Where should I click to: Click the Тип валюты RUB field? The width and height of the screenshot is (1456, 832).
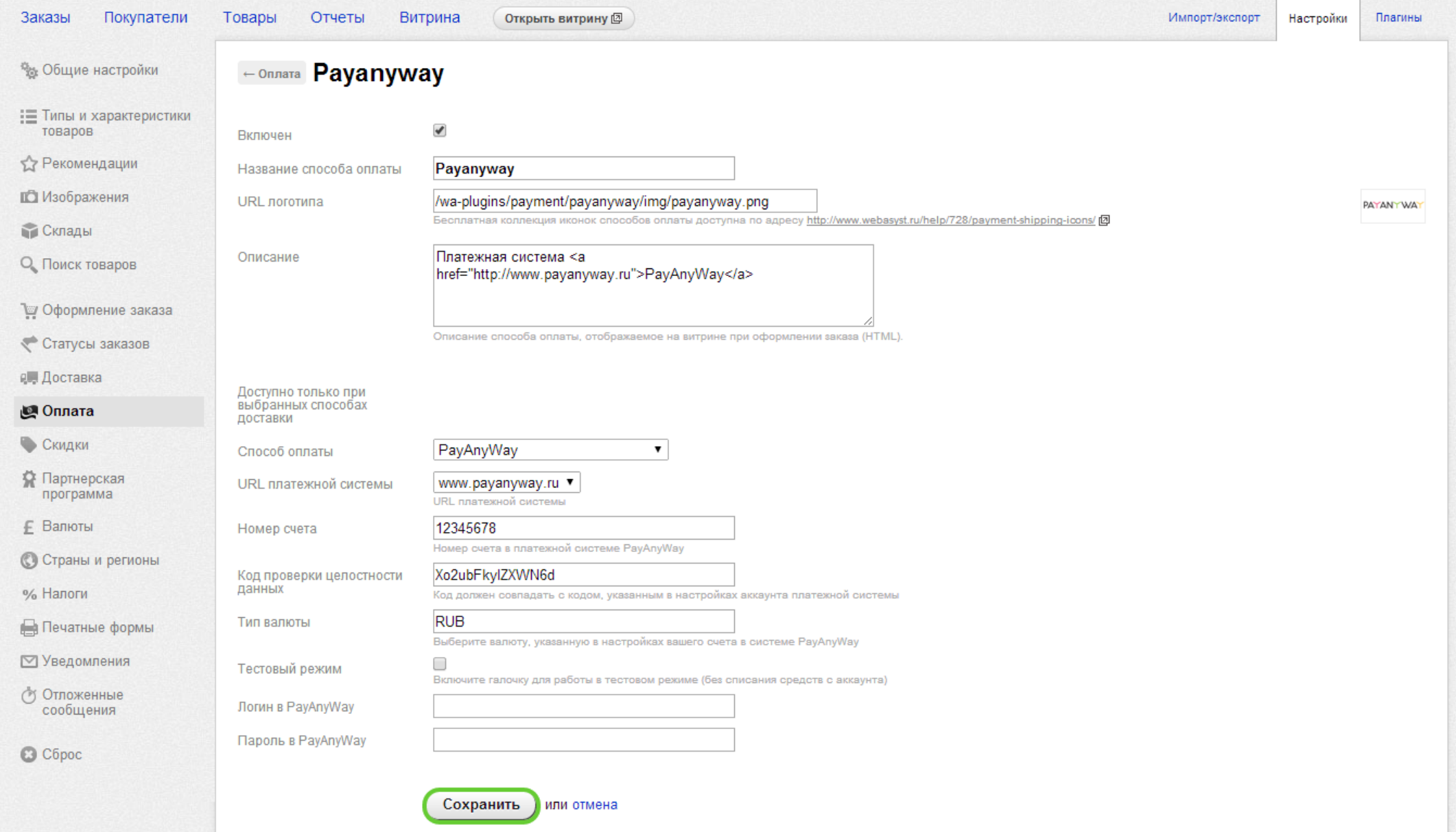tap(584, 621)
